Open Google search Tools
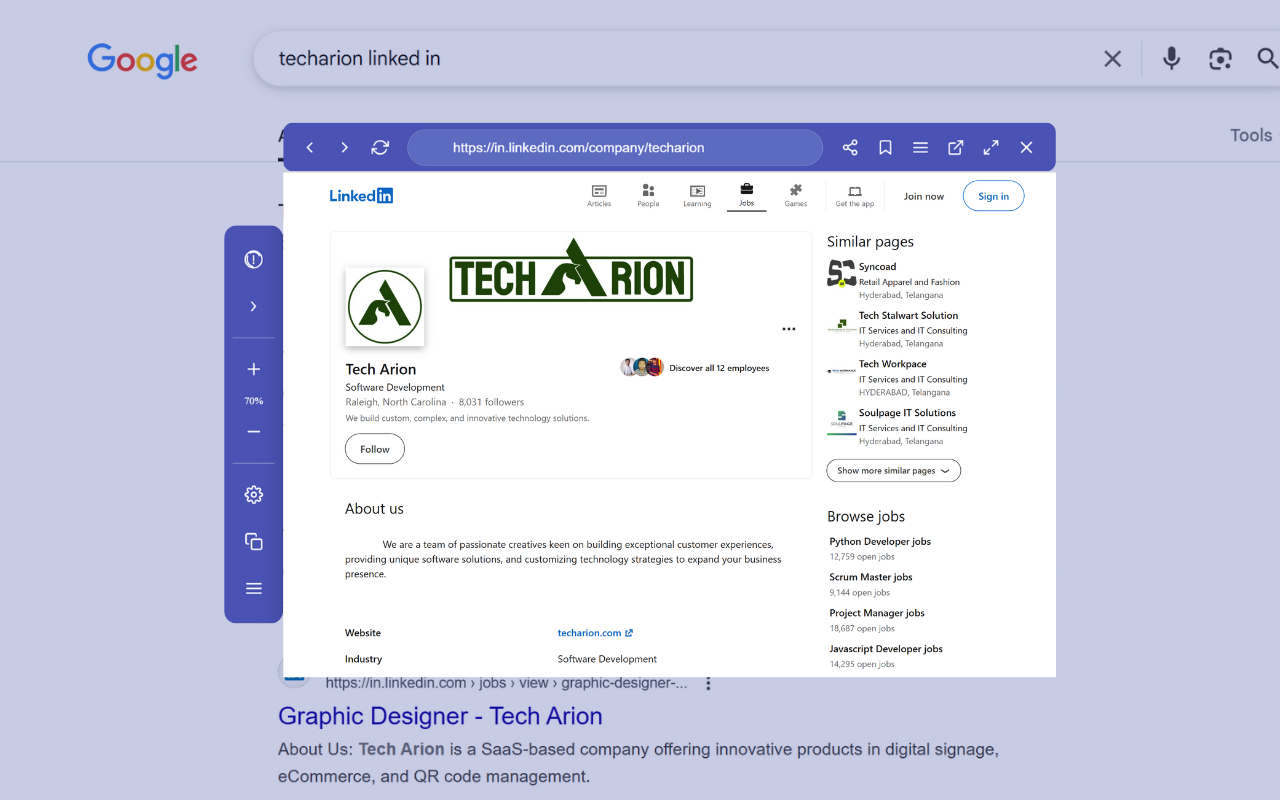The width and height of the screenshot is (1280, 800). [1251, 135]
